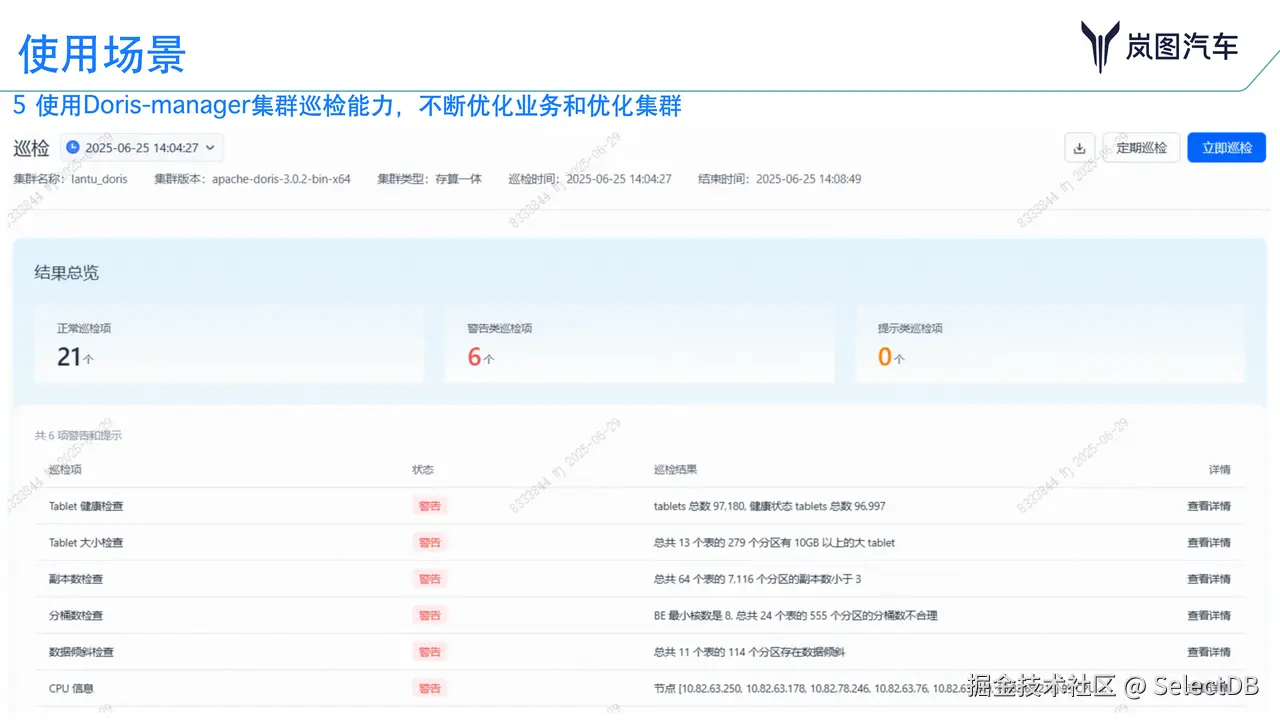Click the 警告 badge on Tablet 健康检查 row

point(430,506)
